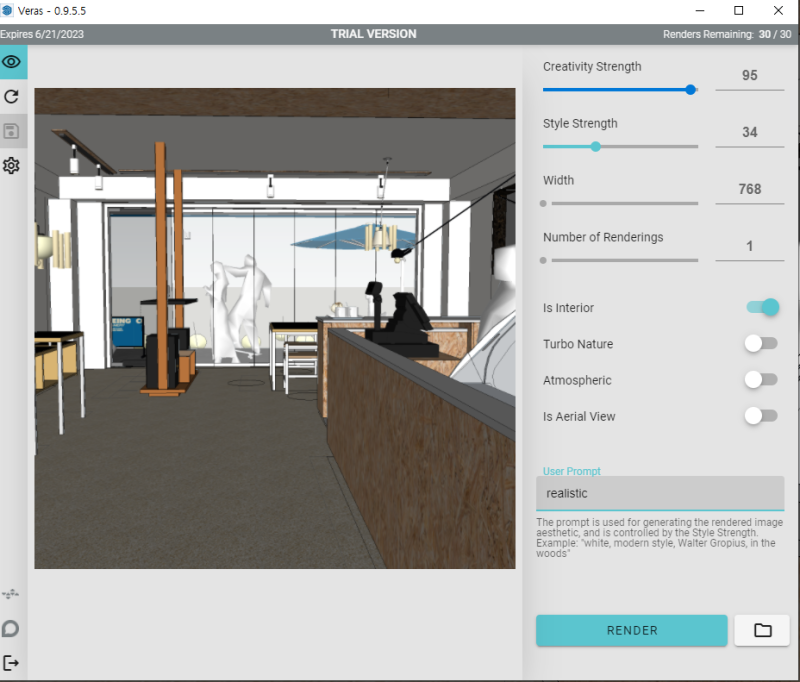Click the TRIAL VERSION banner text

[x=373, y=34]
